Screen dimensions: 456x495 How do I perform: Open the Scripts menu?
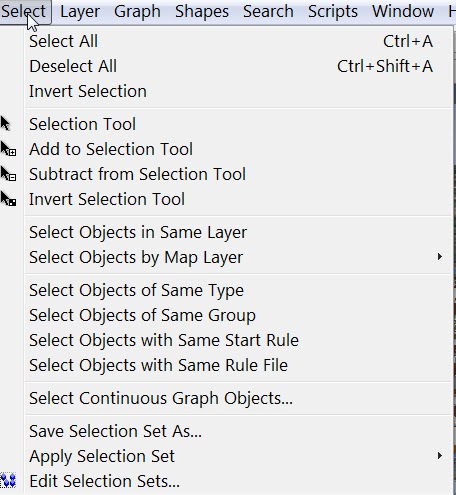[333, 12]
